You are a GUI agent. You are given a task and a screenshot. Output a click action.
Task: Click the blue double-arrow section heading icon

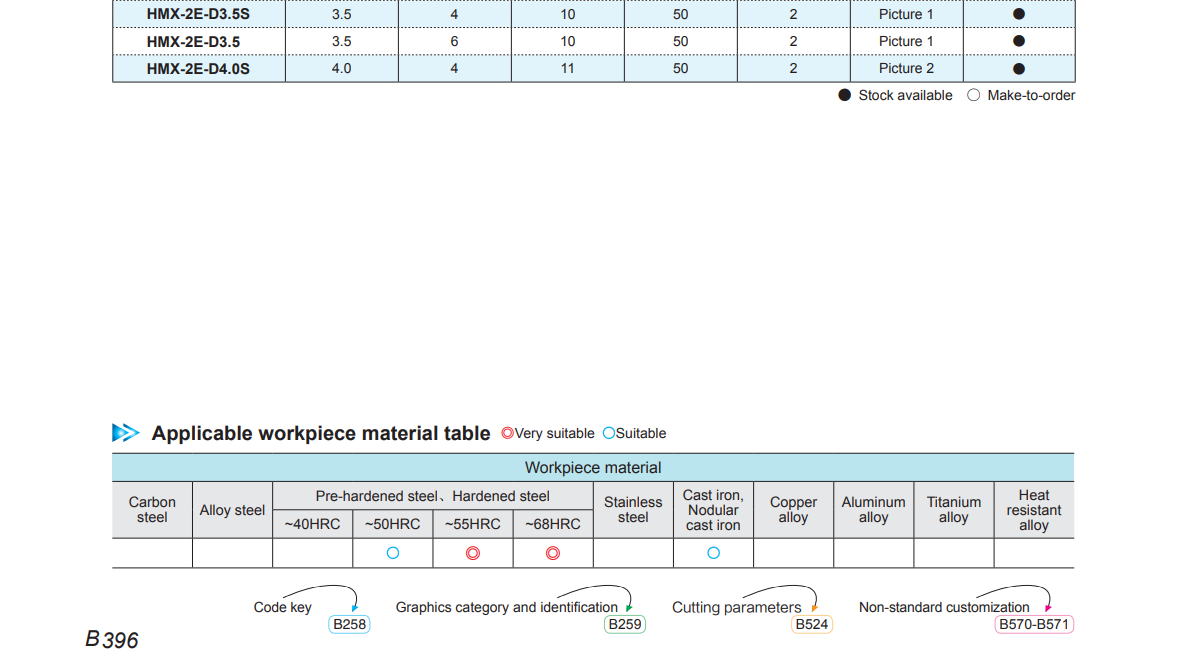tap(126, 433)
